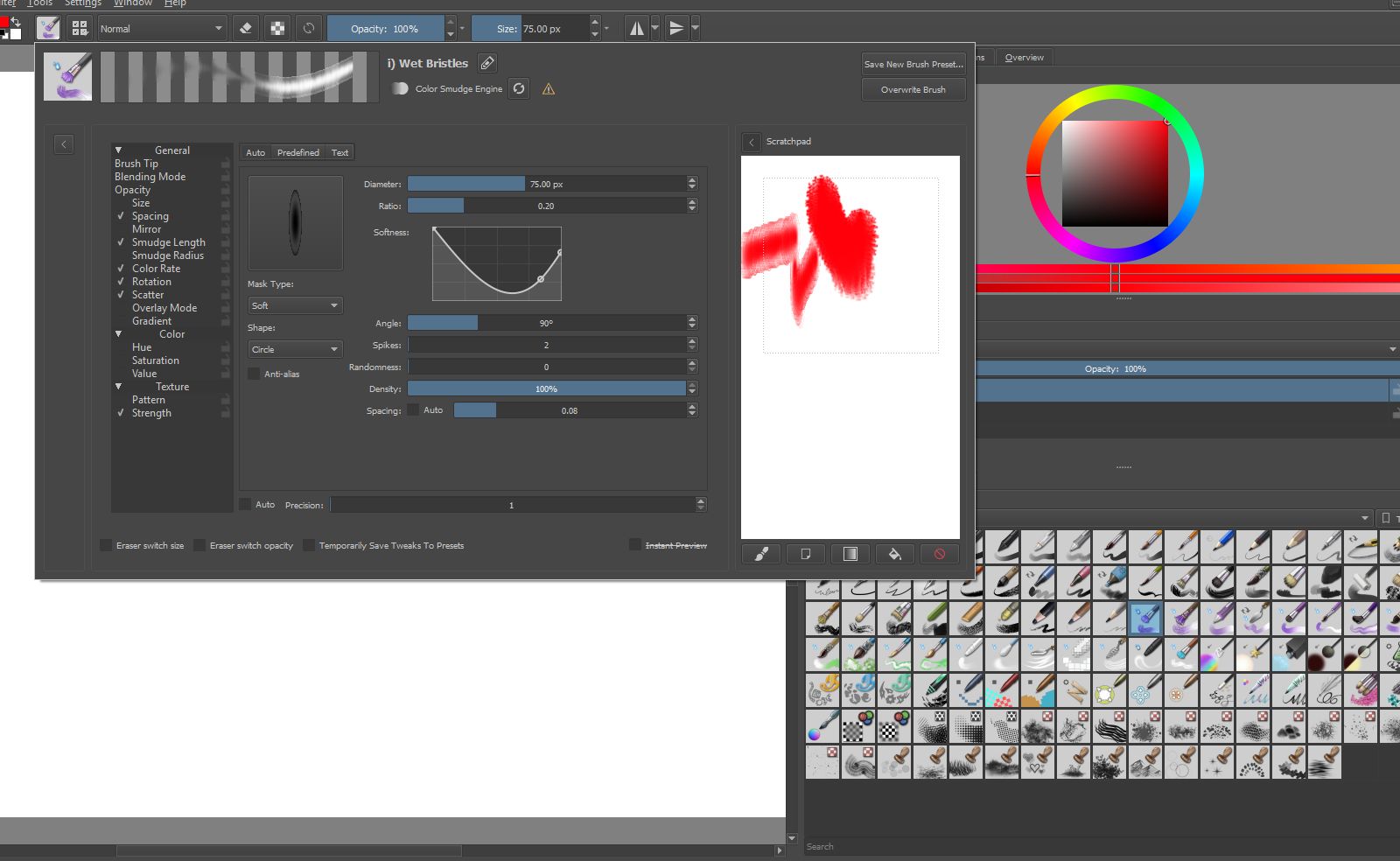This screenshot has width=1400, height=861.
Task: Toggle eraser mode in the toolbar
Action: (246, 29)
